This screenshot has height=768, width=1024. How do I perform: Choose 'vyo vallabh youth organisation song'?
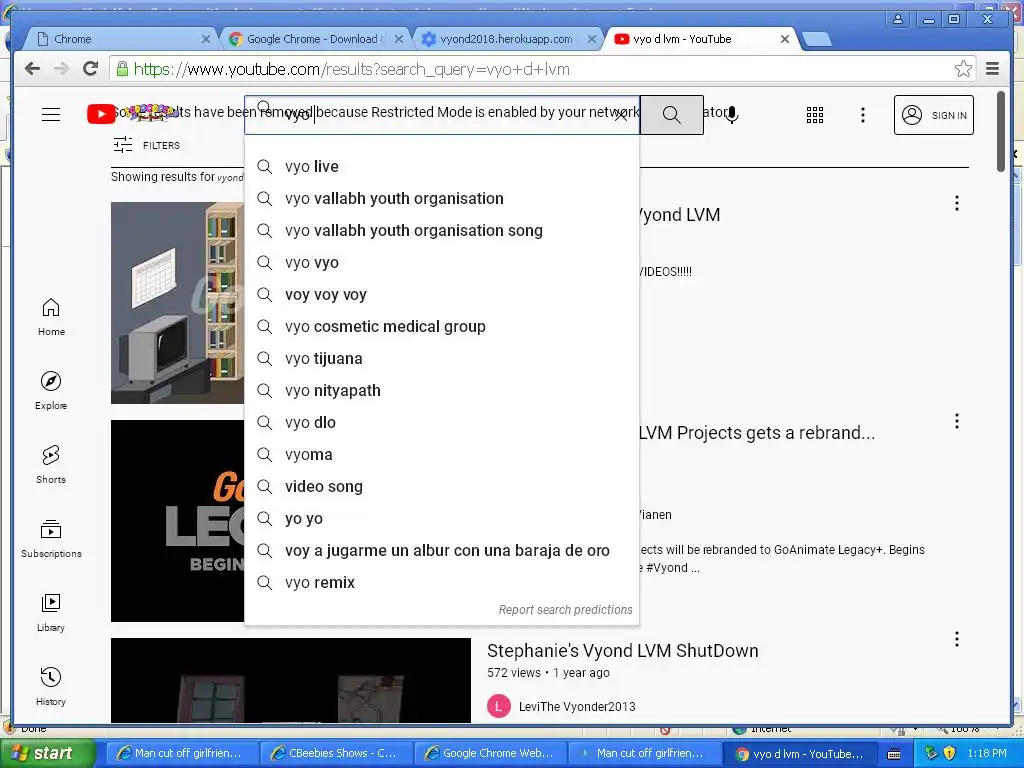click(441, 231)
